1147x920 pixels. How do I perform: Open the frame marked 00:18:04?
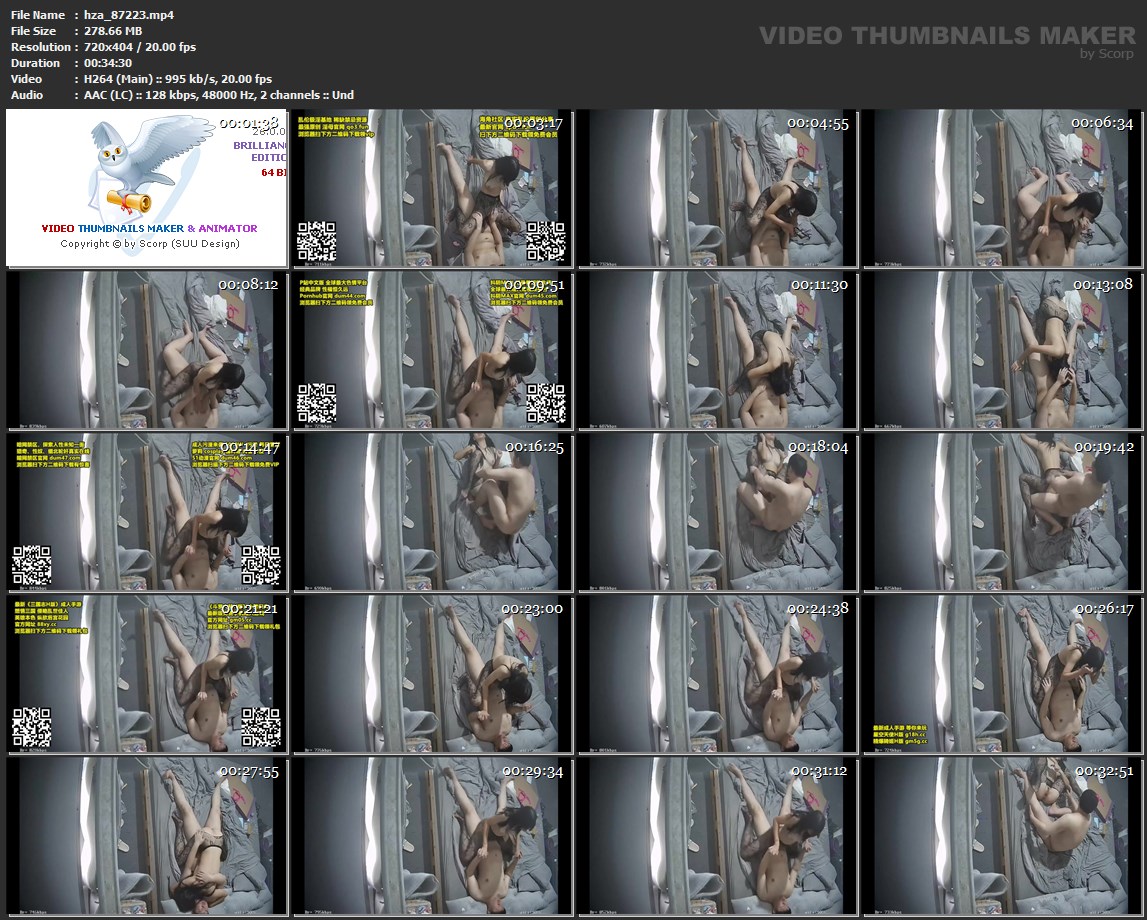(717, 512)
